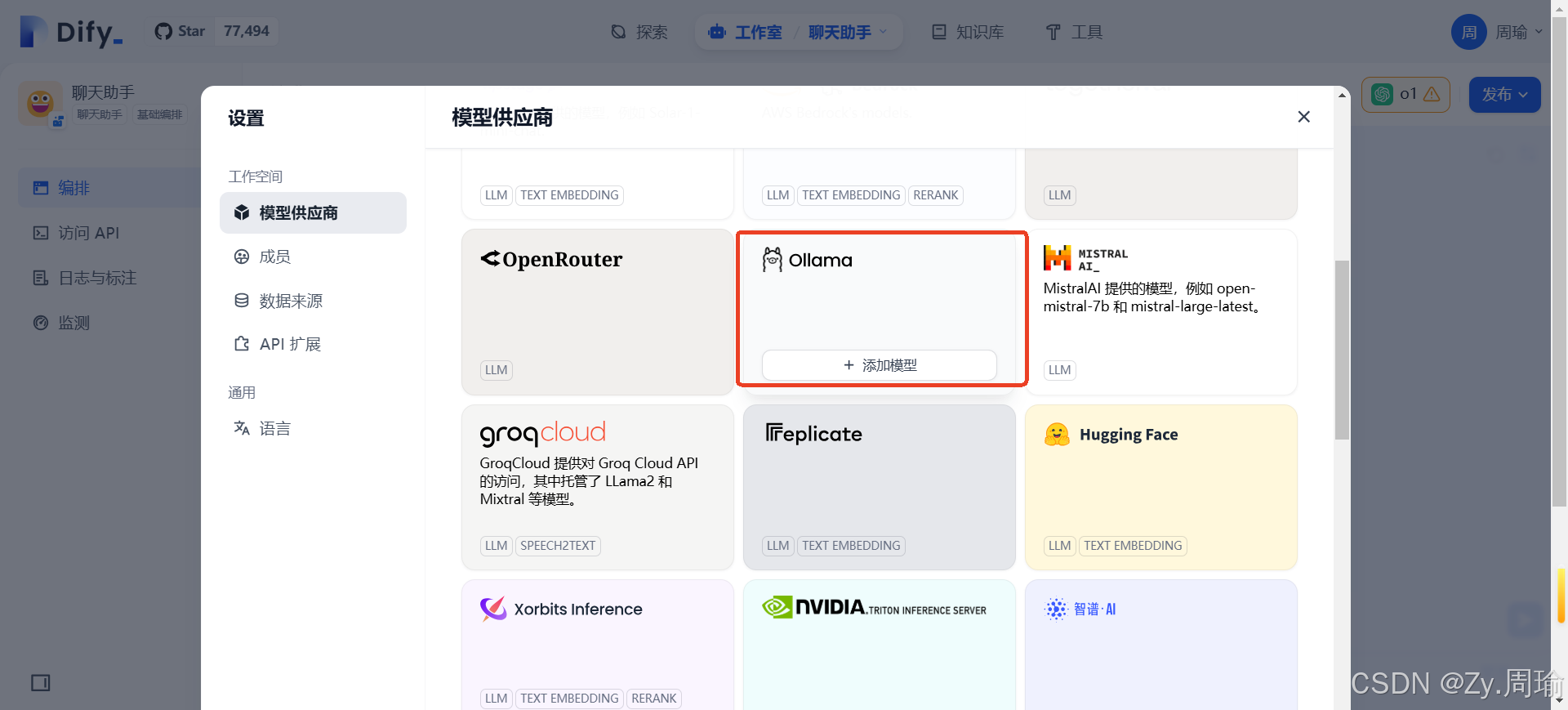Click the Hugging Face emoji logo
Image resolution: width=1568 pixels, height=710 pixels.
point(1057,435)
